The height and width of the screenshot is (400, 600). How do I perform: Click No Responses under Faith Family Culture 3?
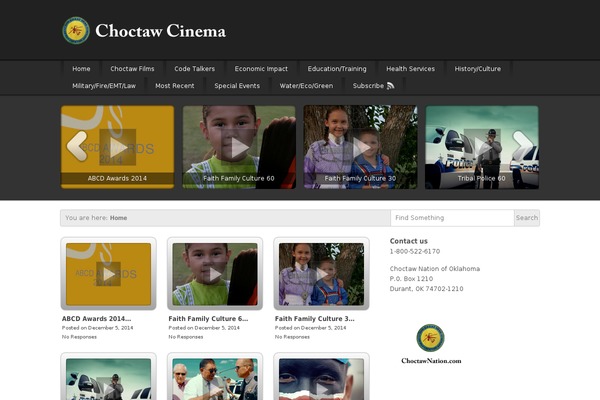coord(292,337)
